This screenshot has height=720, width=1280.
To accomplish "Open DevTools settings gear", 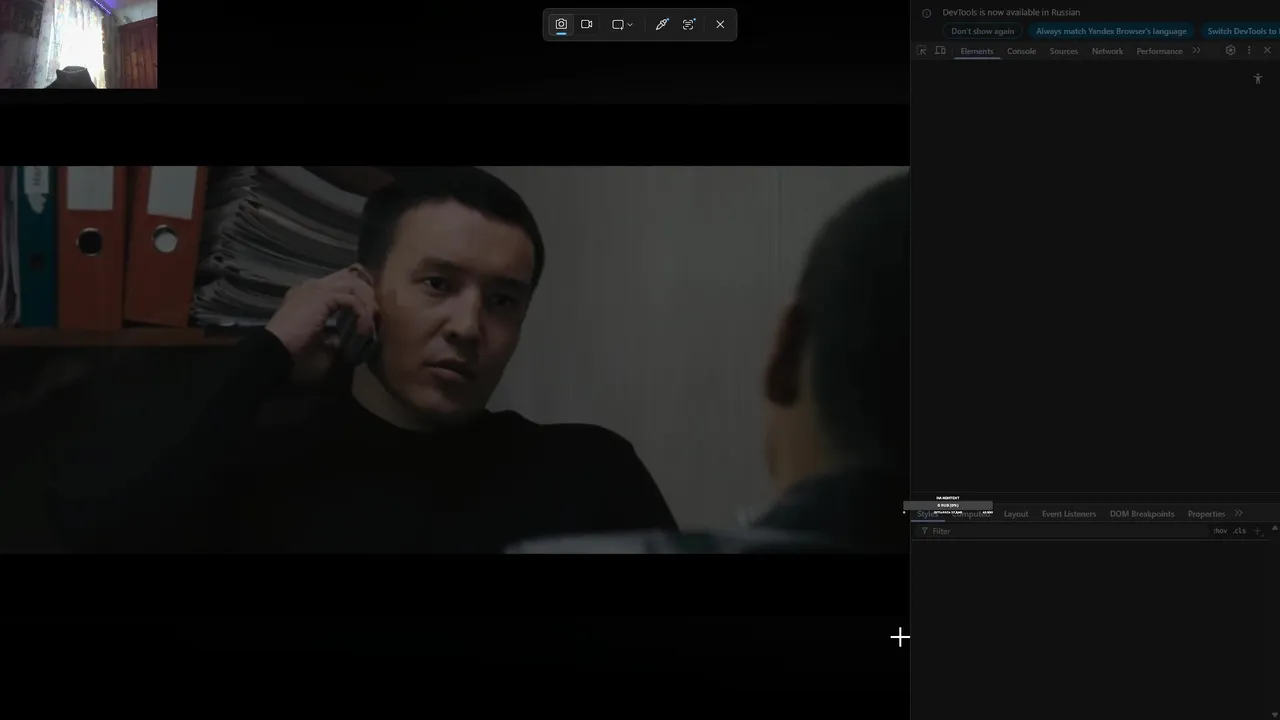I will (1230, 51).
